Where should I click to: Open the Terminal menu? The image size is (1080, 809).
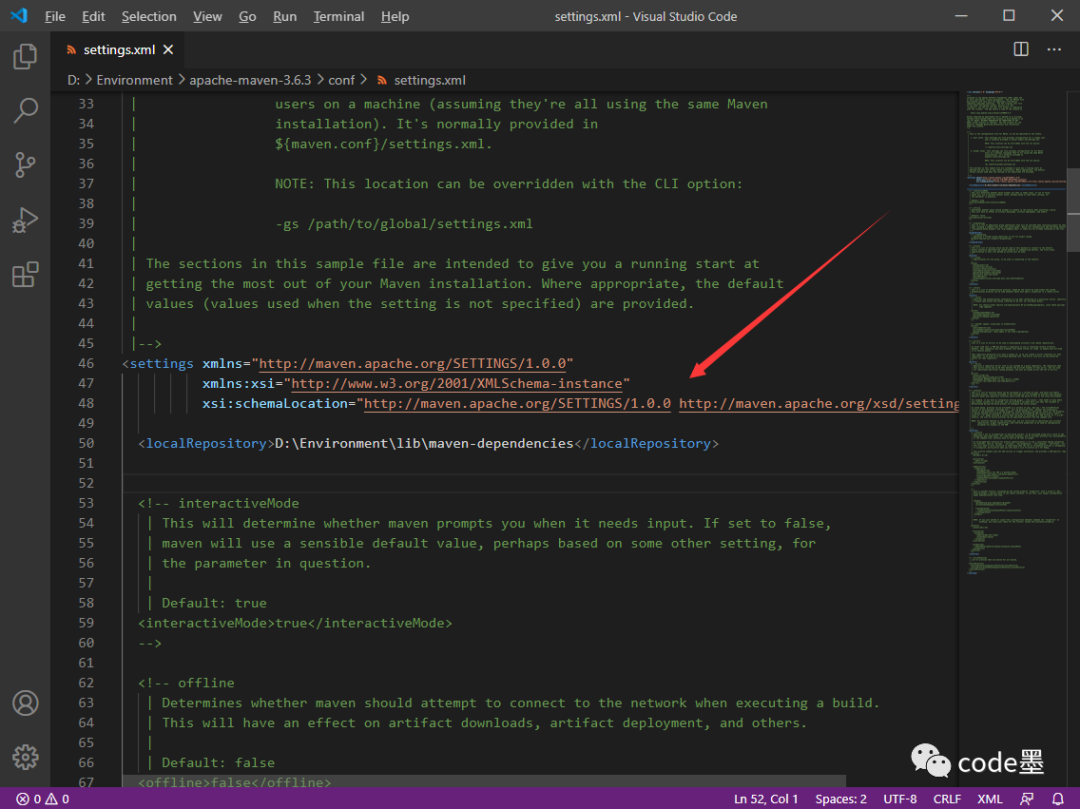click(338, 16)
